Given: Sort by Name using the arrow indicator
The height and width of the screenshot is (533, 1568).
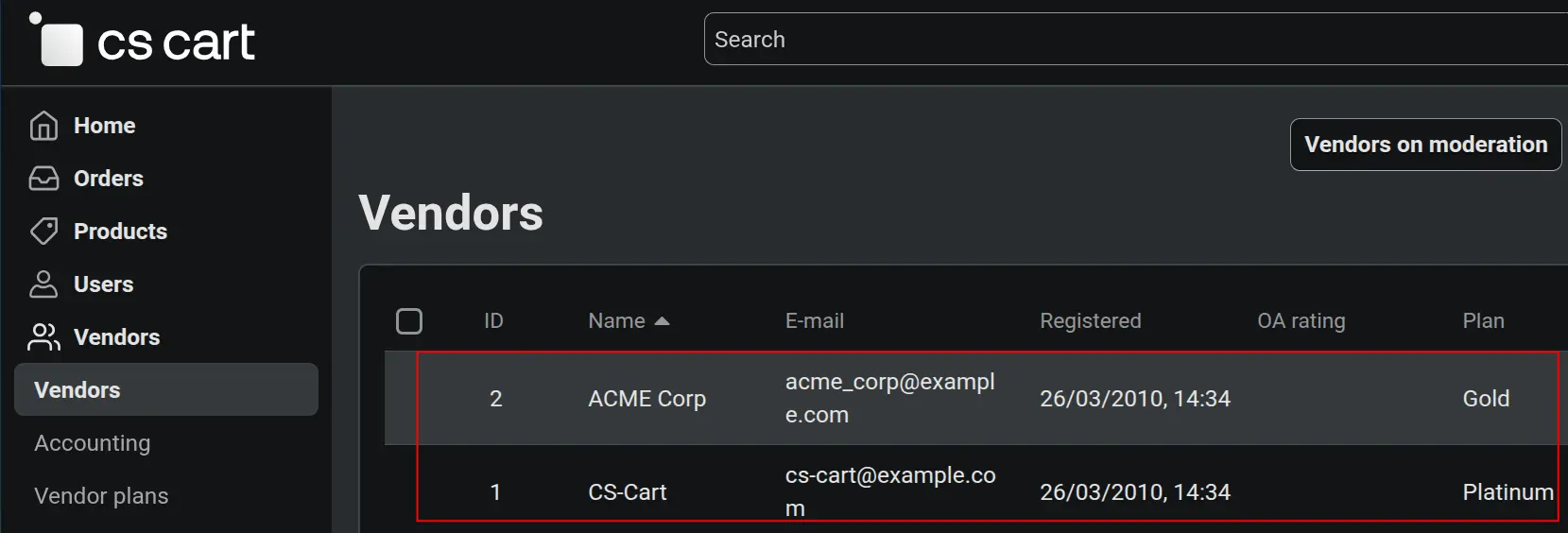Looking at the screenshot, I should 662,321.
